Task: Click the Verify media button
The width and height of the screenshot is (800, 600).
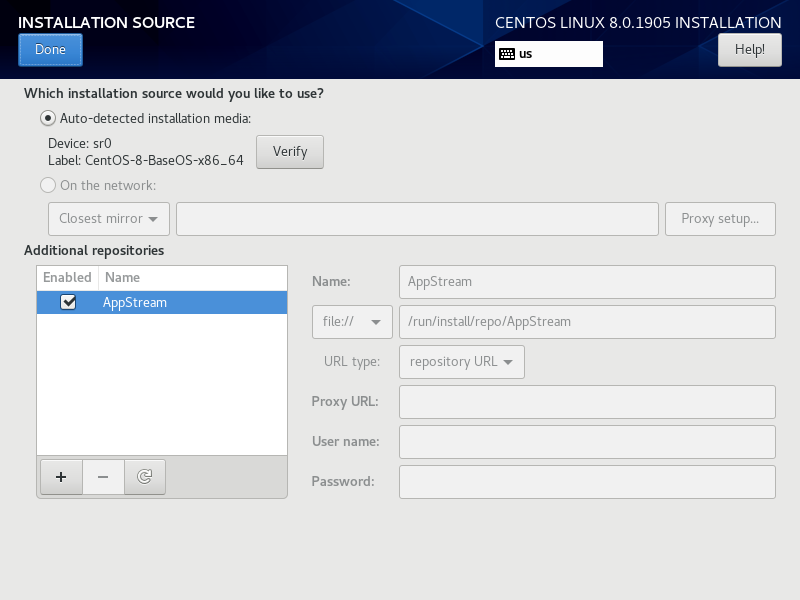Action: (290, 152)
